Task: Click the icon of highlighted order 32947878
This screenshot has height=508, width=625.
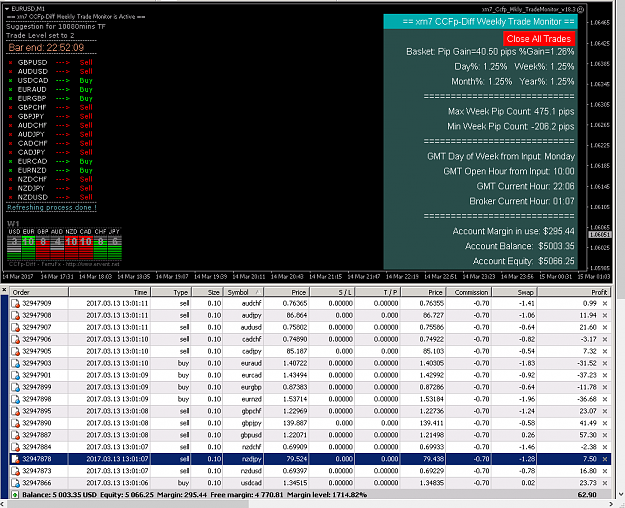Action: click(x=16, y=459)
